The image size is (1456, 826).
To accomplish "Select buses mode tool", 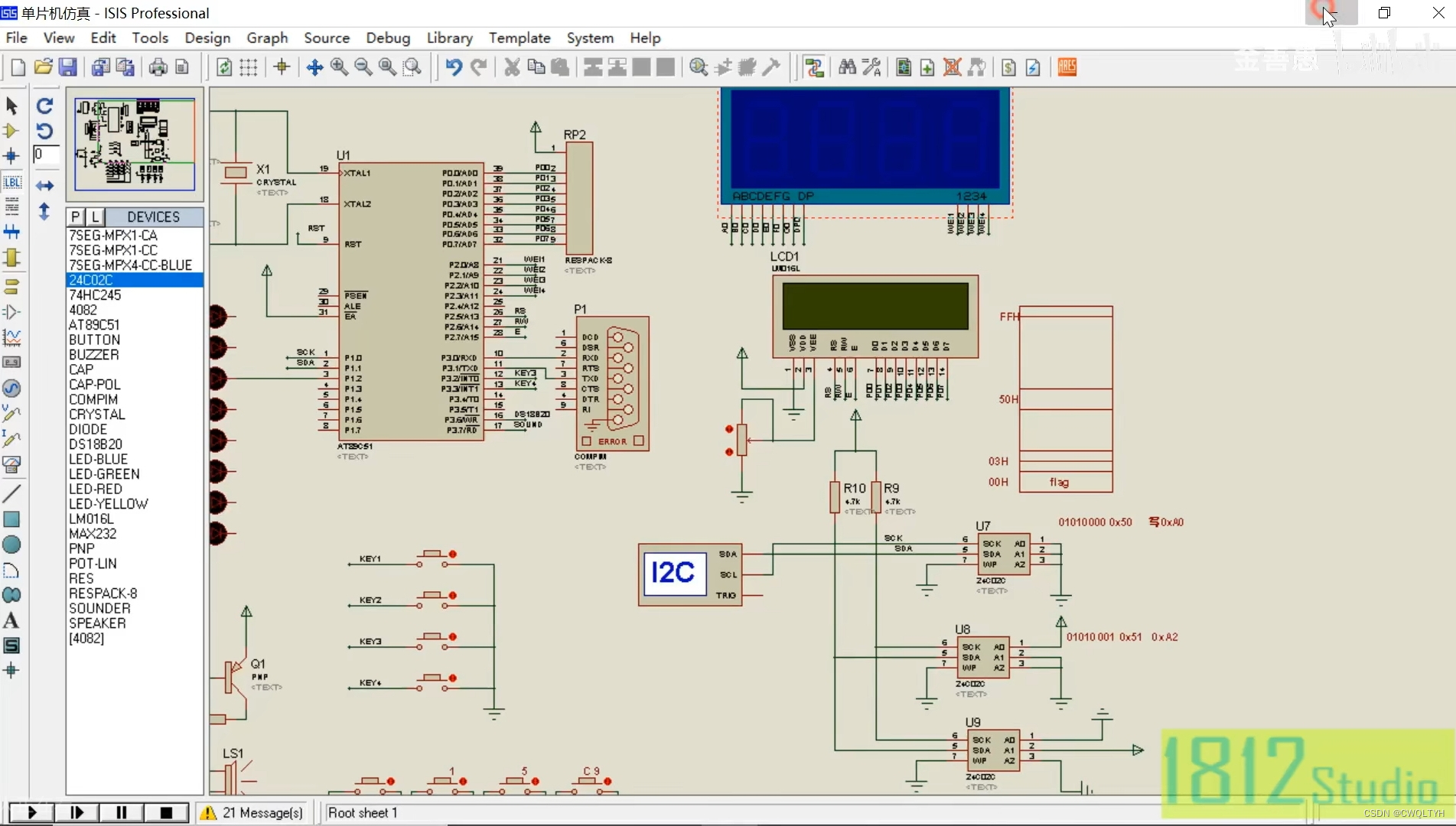I will (11, 232).
